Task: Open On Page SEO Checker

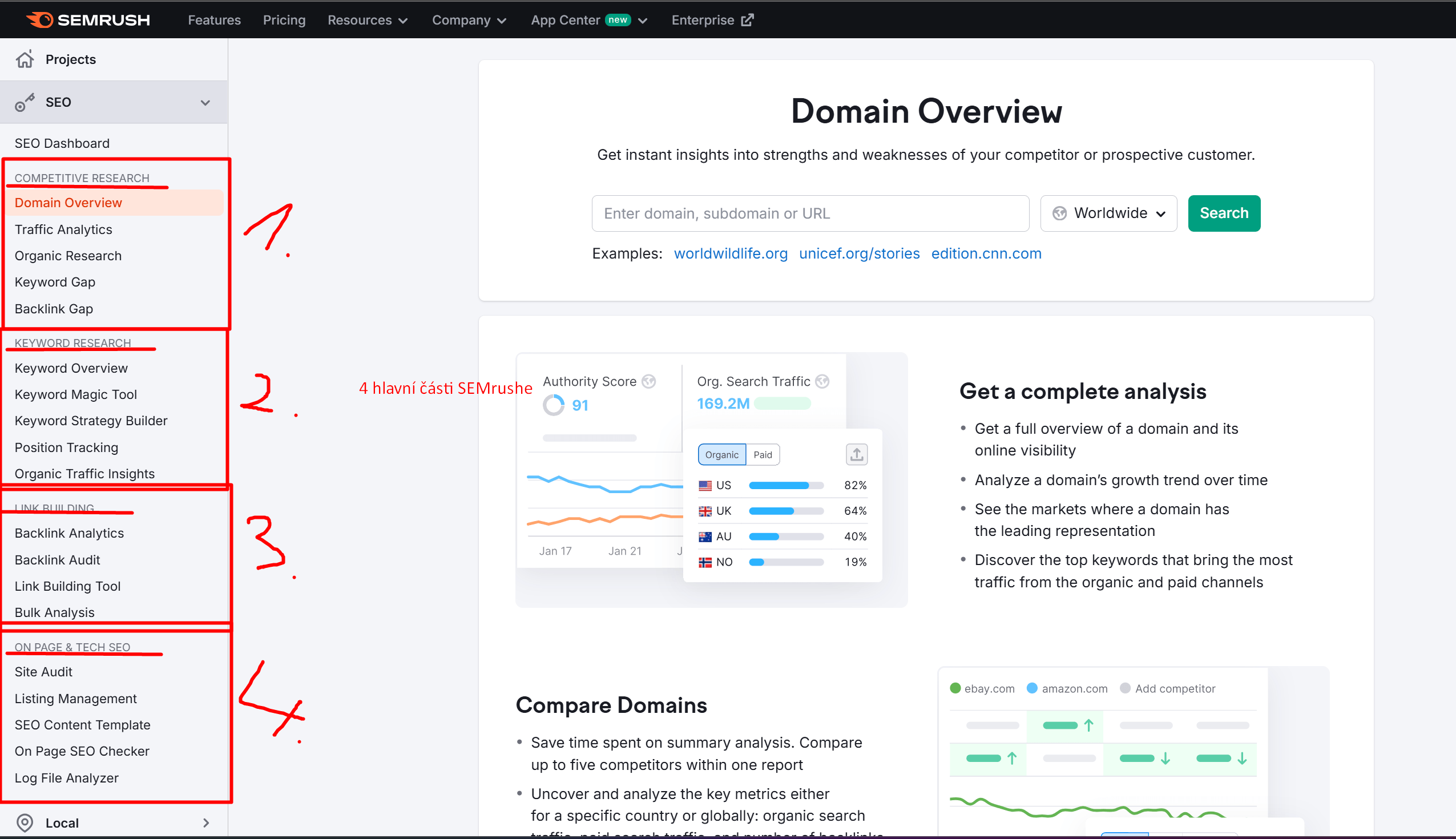Action: [x=82, y=752]
